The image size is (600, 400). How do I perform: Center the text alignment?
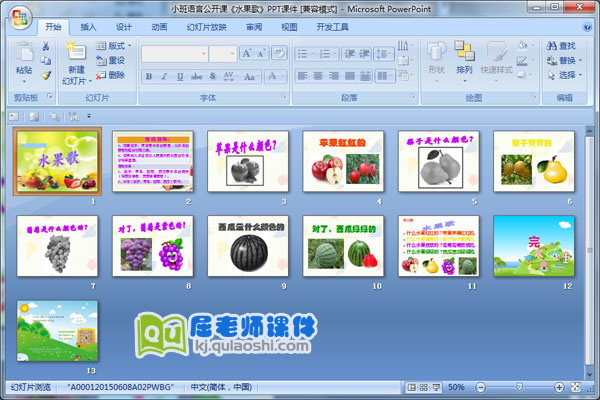tap(318, 76)
